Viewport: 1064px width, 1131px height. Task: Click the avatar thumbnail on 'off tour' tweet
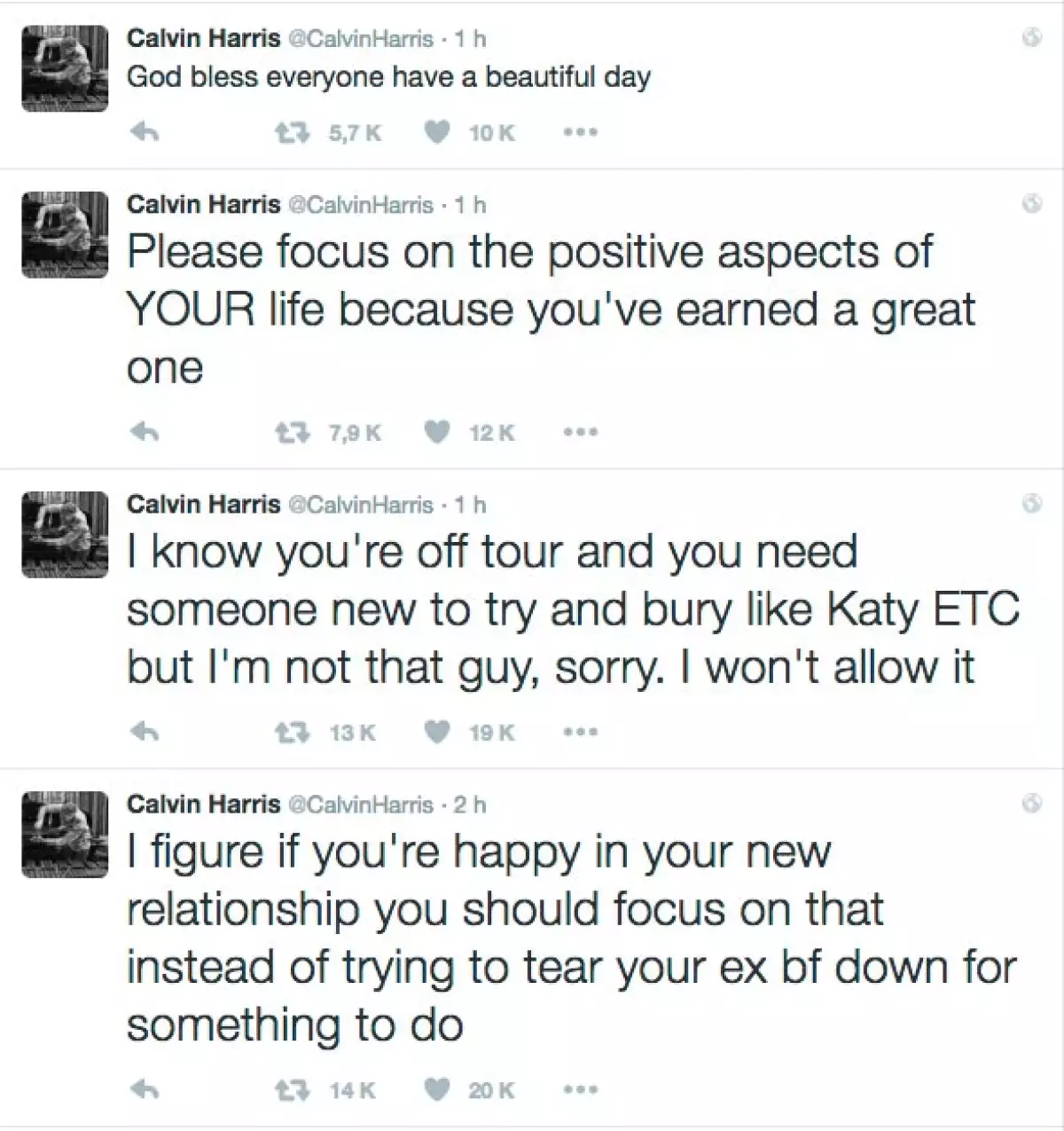(x=65, y=535)
